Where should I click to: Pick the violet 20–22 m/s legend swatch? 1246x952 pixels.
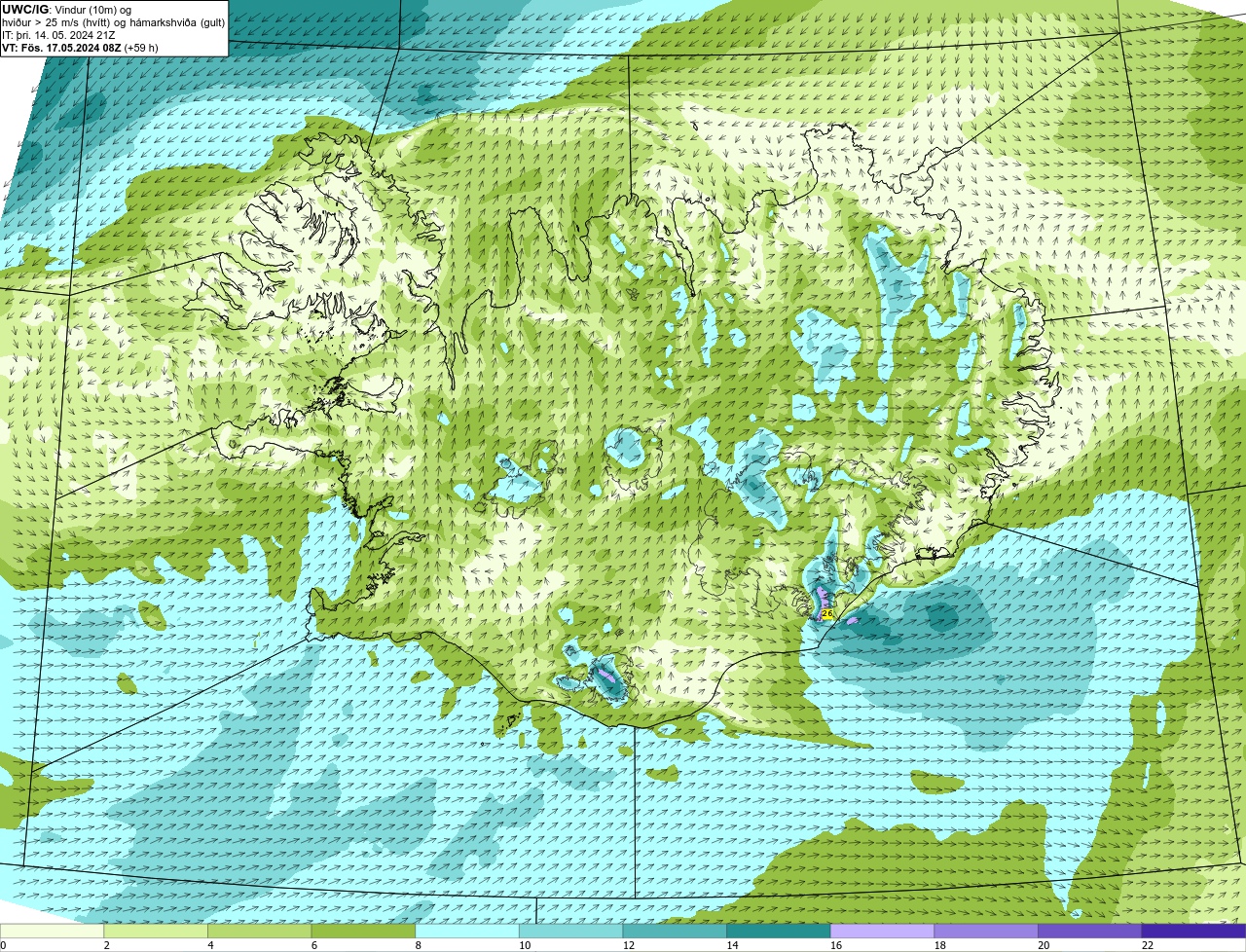click(x=1090, y=931)
